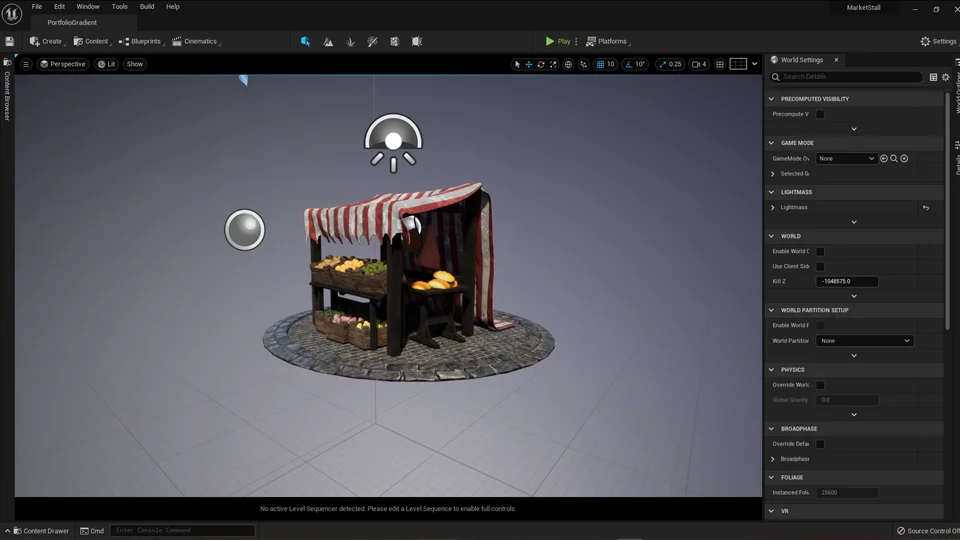Choose the Rotate tool in viewport toolbar
Screen dimensions: 960x540
(541, 64)
